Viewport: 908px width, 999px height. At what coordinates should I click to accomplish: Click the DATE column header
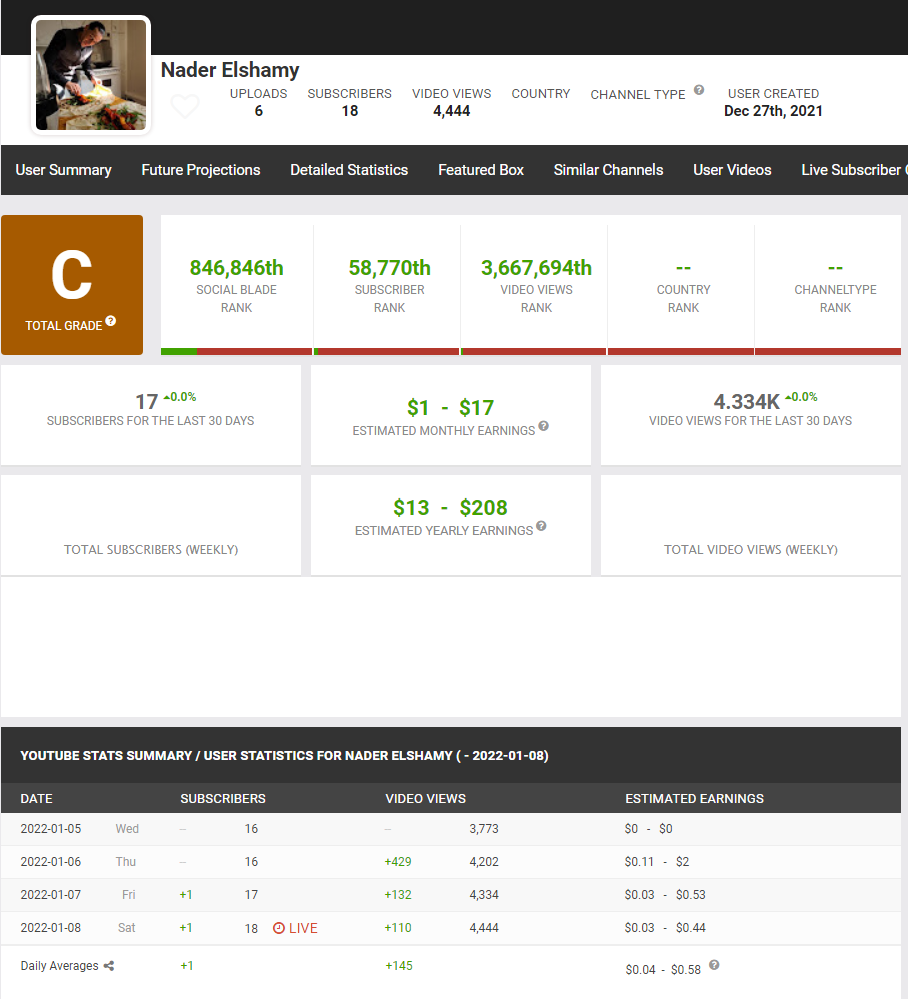point(36,798)
